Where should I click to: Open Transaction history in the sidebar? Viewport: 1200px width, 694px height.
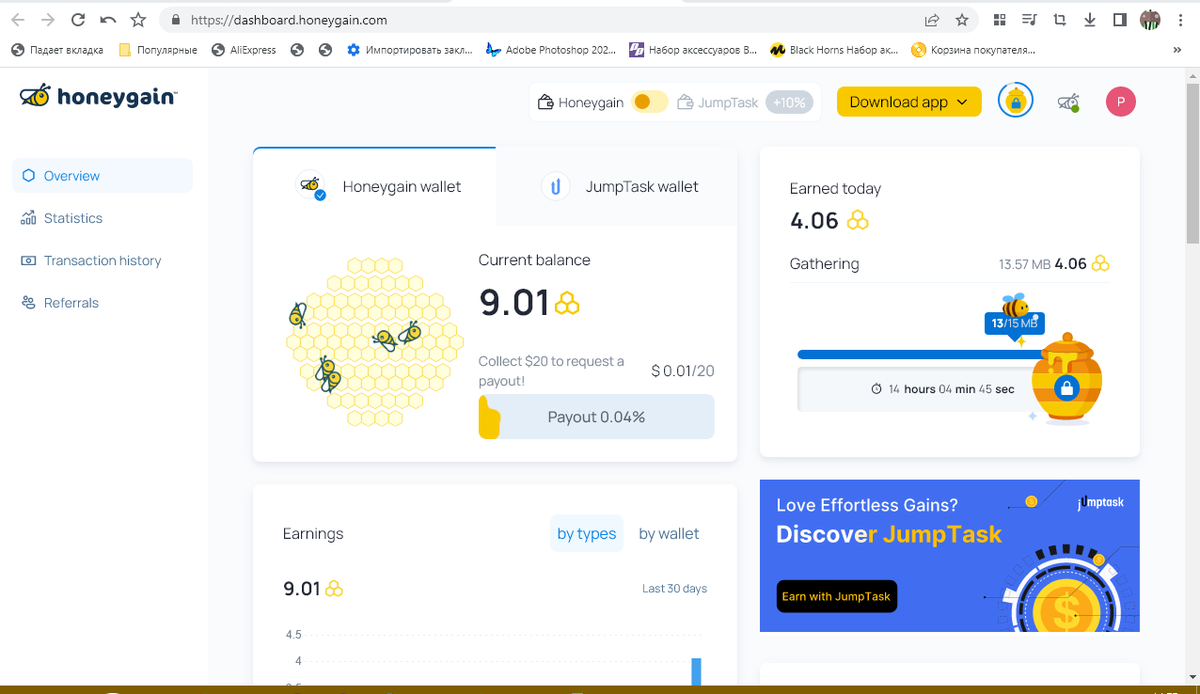(102, 260)
